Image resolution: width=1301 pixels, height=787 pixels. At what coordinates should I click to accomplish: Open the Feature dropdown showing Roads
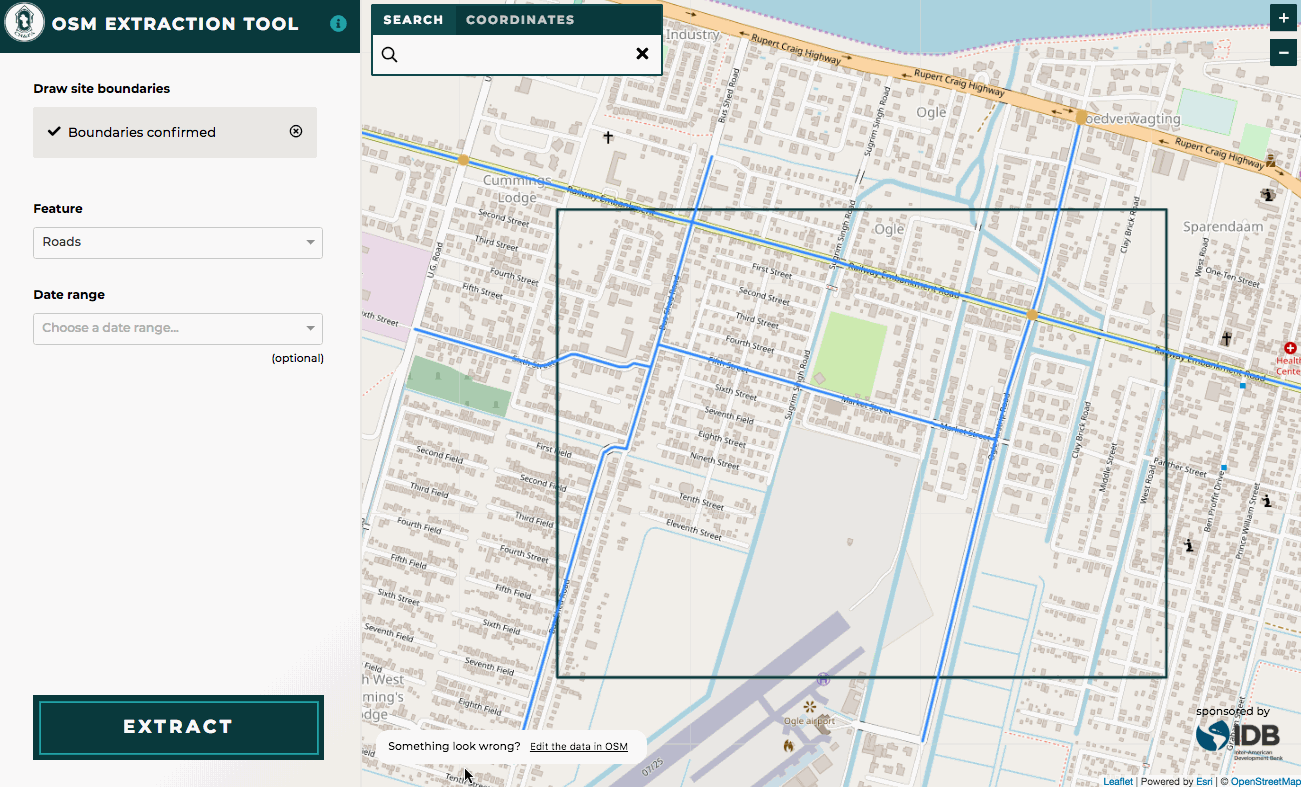click(x=177, y=242)
